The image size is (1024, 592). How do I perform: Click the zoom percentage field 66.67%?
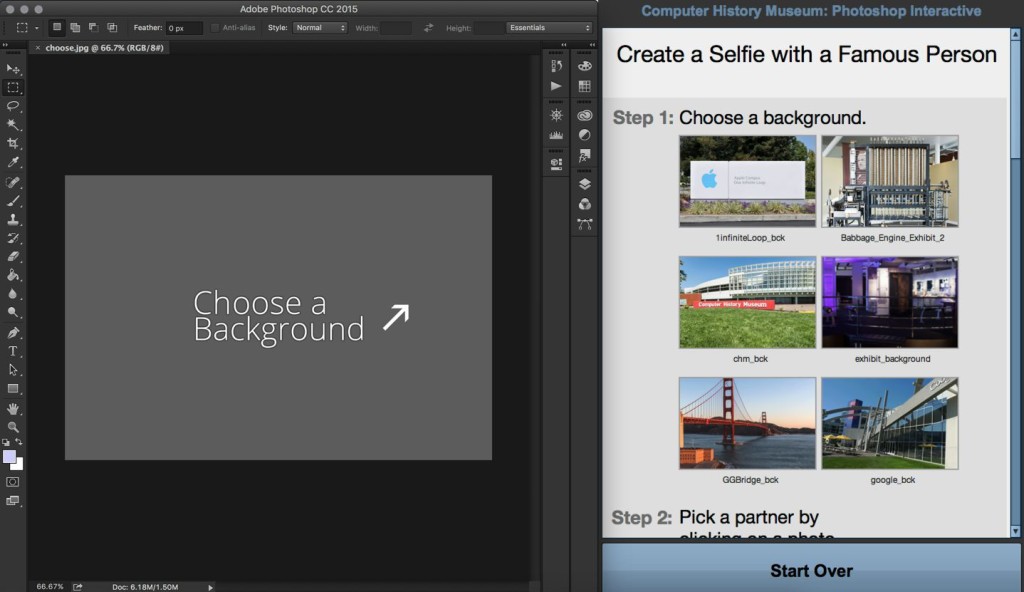(50, 587)
